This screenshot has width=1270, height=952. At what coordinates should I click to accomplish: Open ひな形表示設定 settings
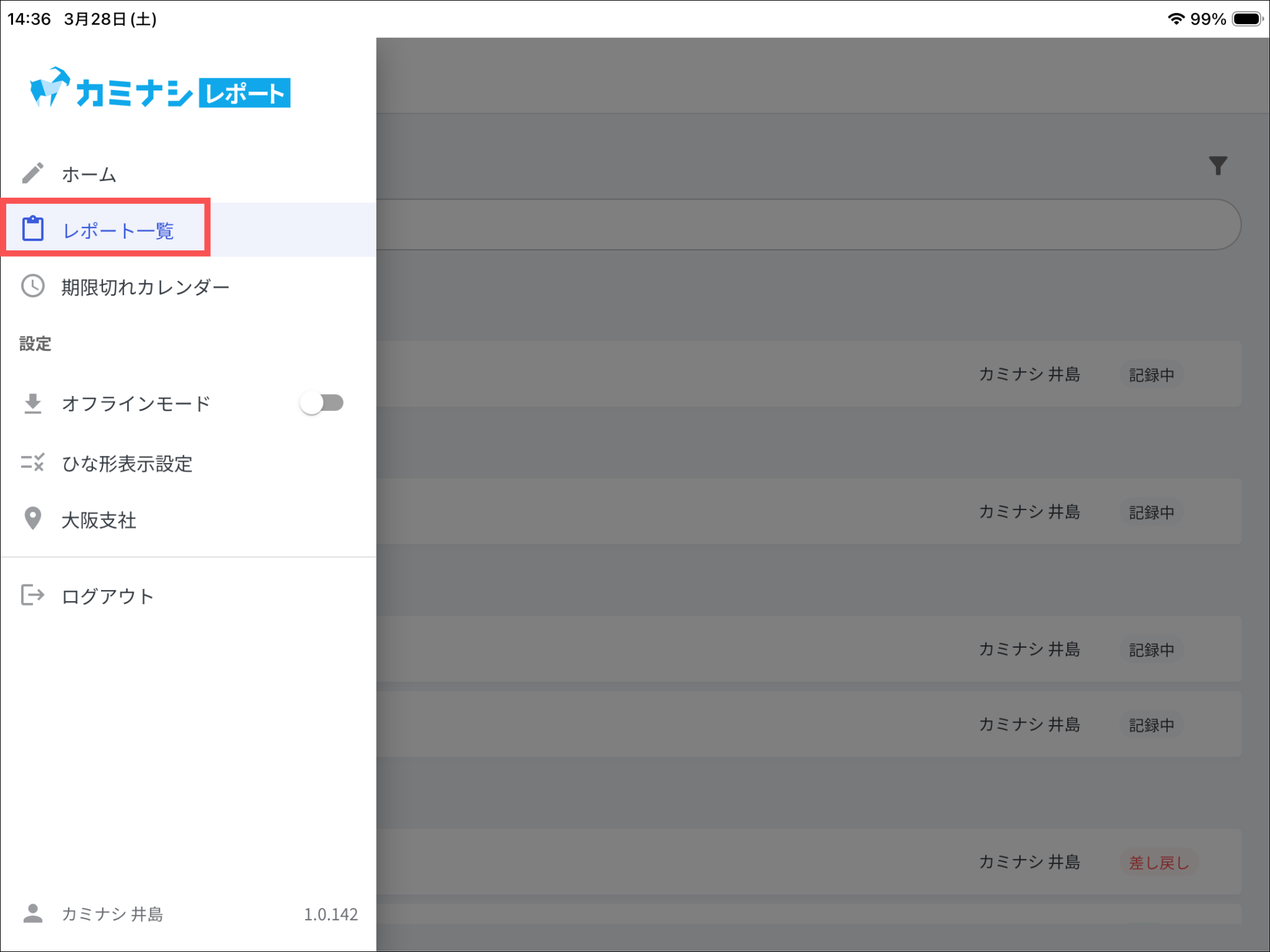coord(127,464)
